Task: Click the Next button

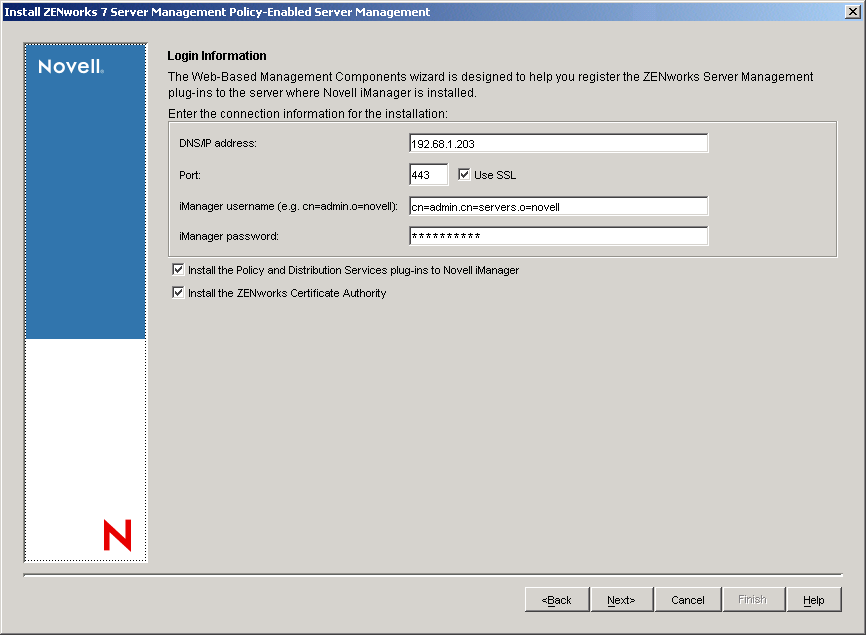Action: coord(621,599)
